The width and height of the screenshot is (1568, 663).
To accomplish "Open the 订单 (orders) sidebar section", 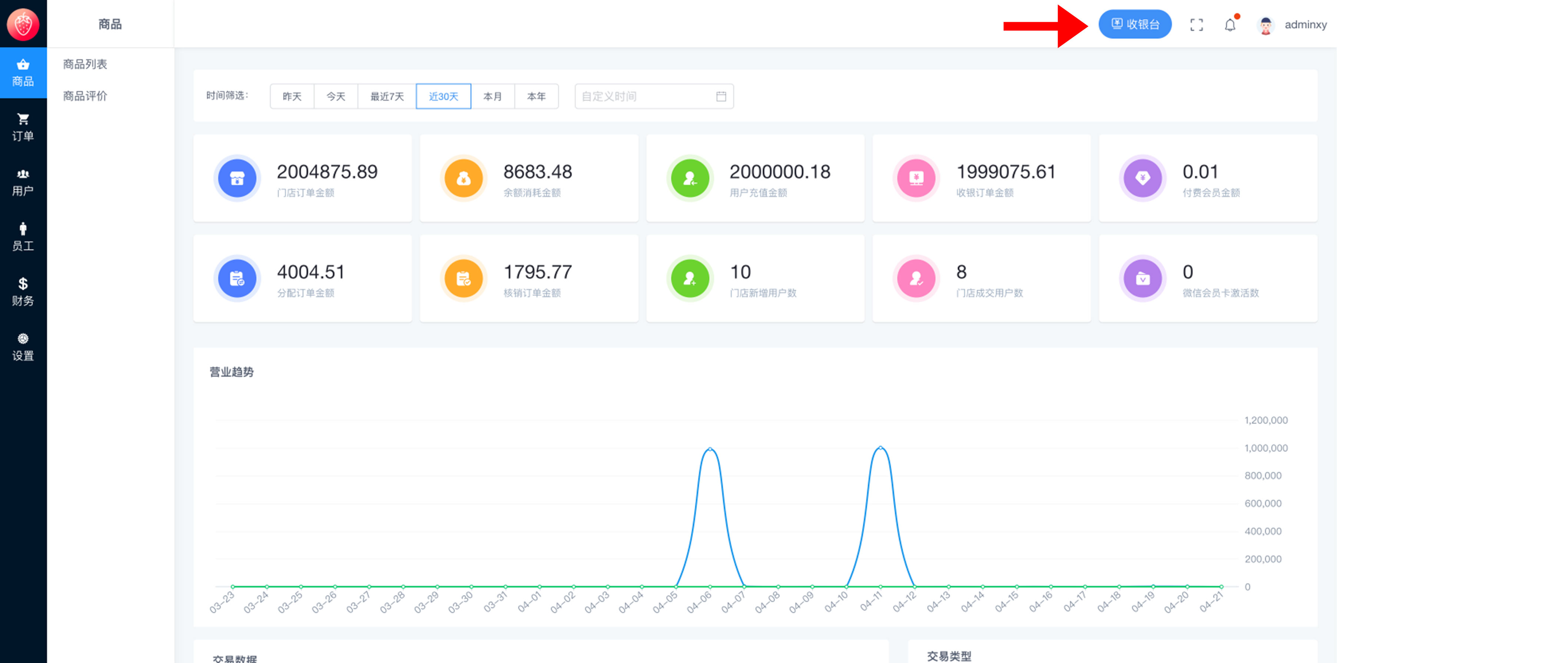I will point(23,127).
